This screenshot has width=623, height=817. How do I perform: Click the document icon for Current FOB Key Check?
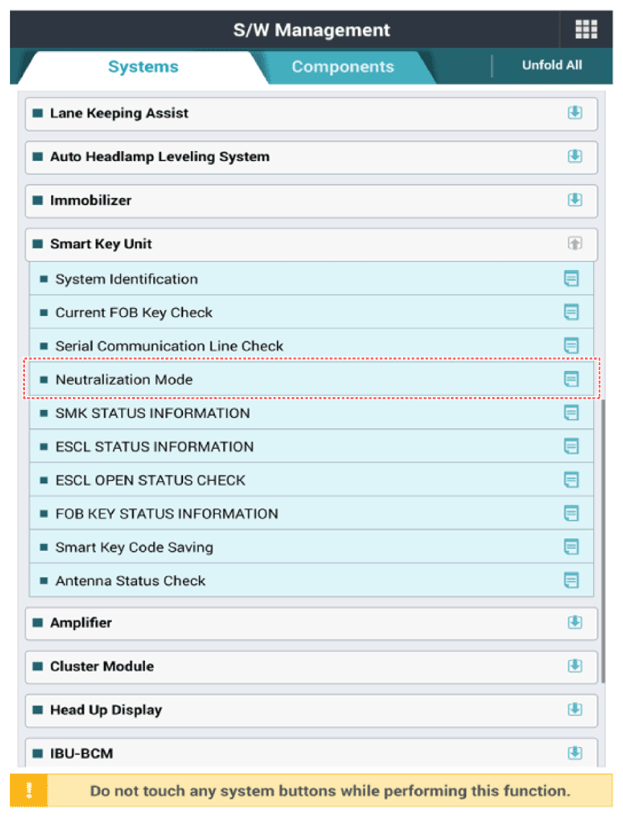[x=571, y=312]
